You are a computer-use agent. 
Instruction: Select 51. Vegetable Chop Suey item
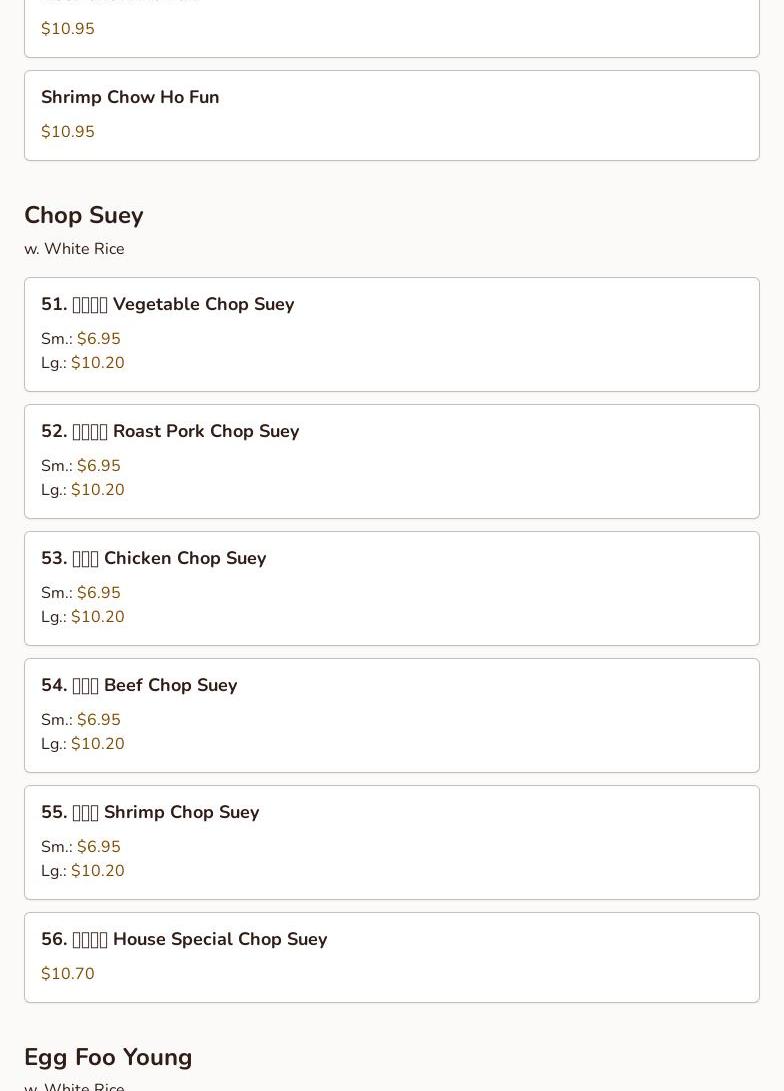(x=392, y=335)
